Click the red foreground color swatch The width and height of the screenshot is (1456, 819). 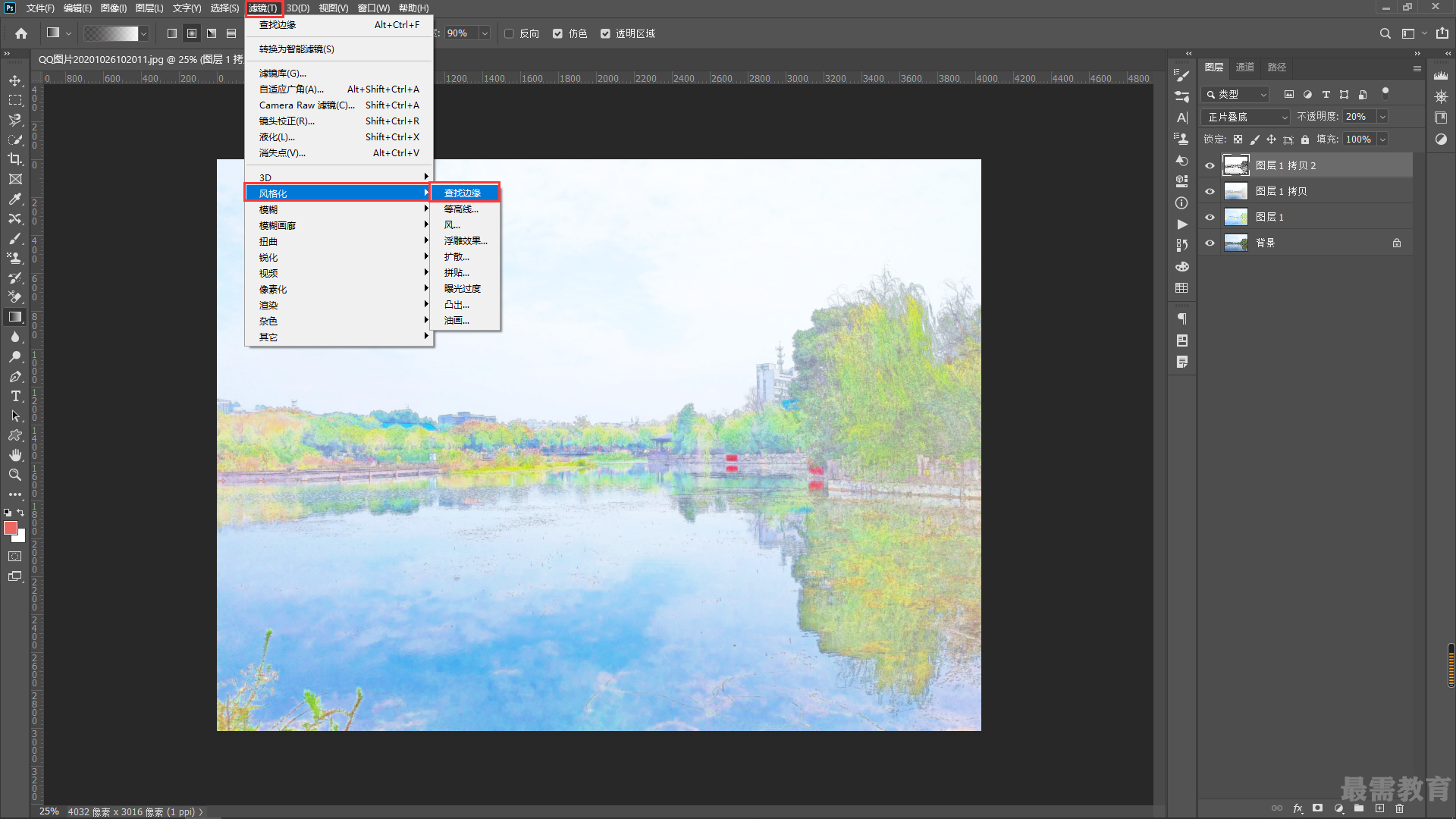[10, 527]
